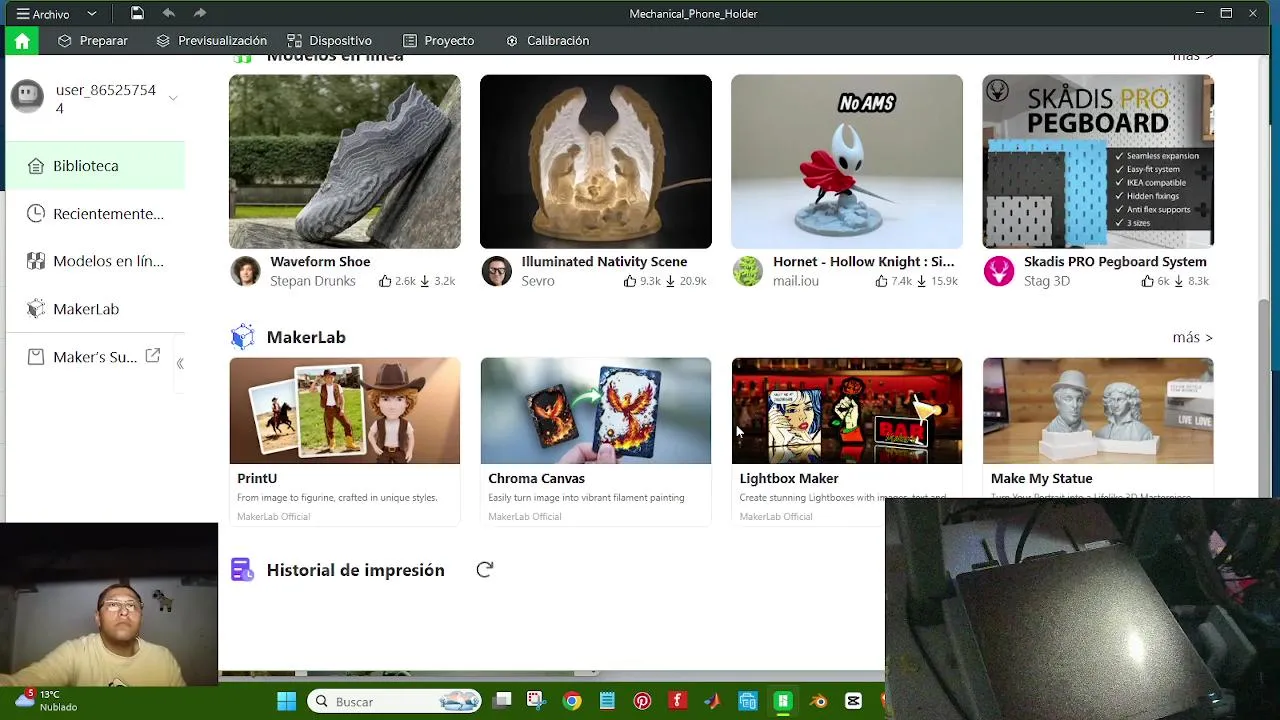Click Stag 3D author avatar
Viewport: 1280px width, 720px height.
tap(998, 271)
